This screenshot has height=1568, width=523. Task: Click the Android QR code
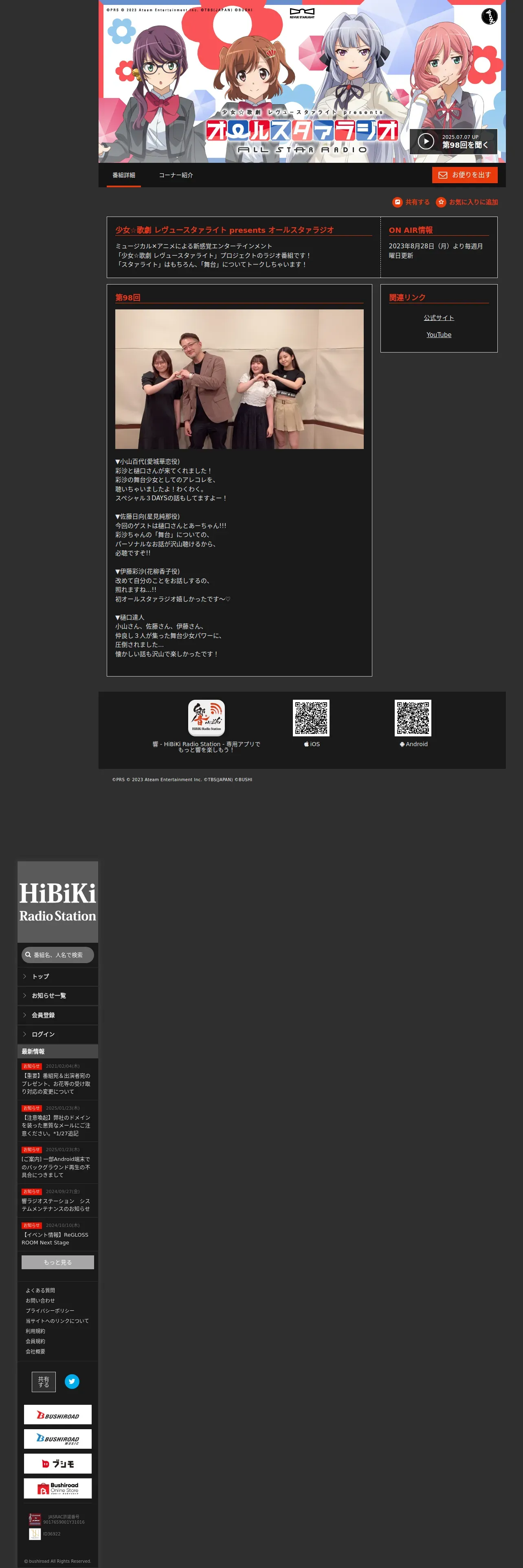(413, 718)
